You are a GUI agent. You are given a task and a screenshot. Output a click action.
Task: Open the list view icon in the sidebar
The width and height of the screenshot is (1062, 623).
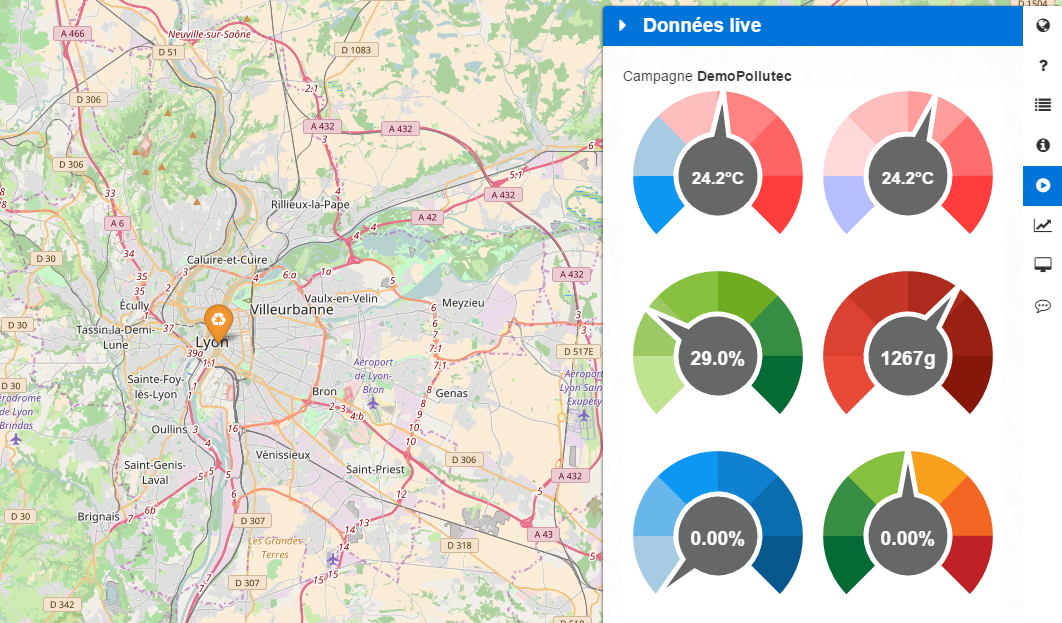[x=1042, y=105]
